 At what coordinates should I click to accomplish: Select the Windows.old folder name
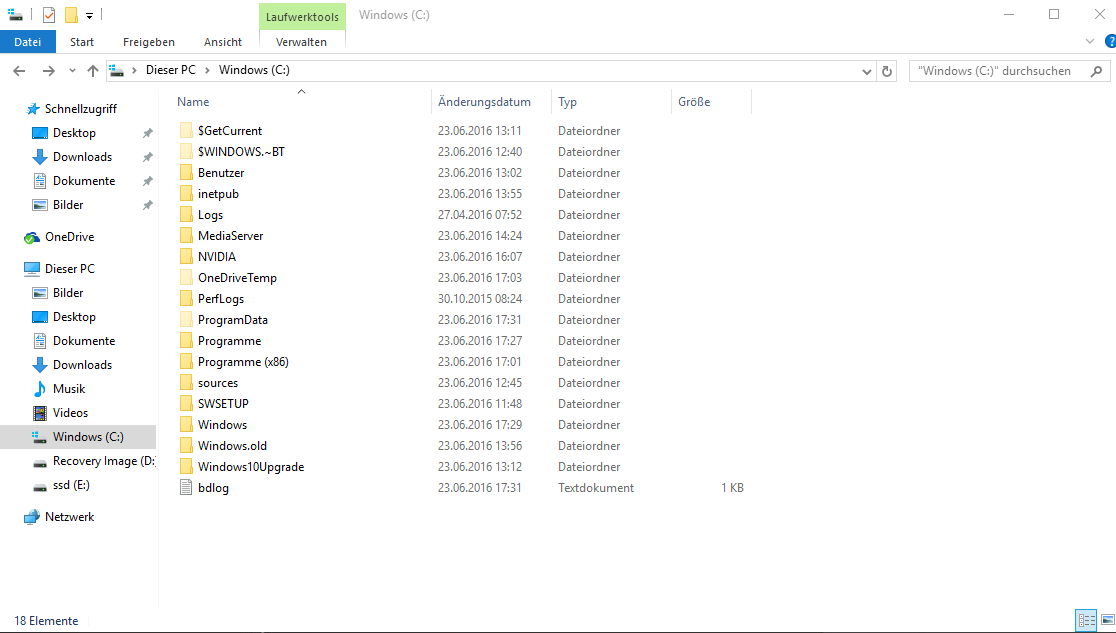pos(232,446)
